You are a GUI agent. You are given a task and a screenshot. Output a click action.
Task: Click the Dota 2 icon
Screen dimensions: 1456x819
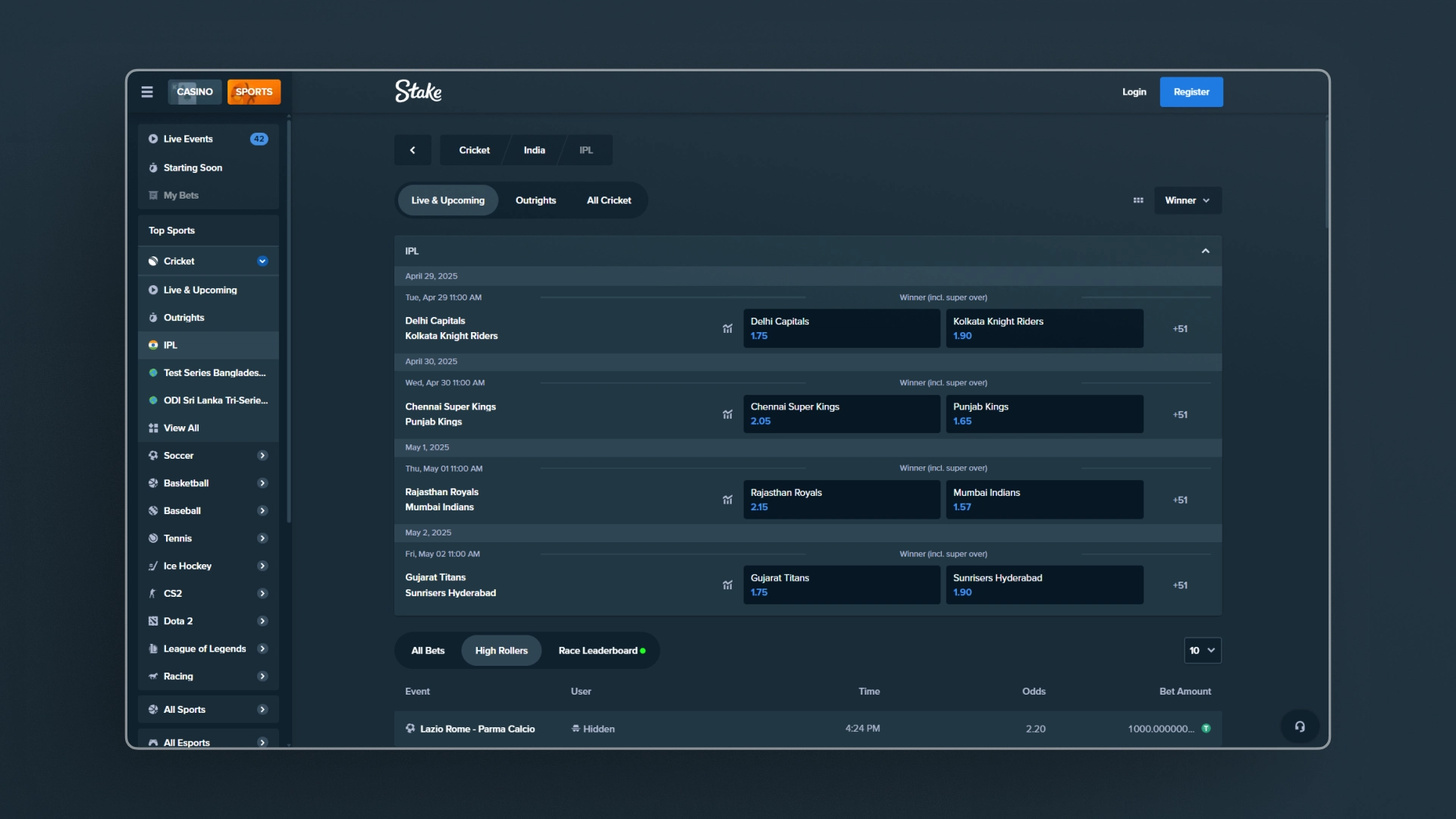tap(153, 621)
